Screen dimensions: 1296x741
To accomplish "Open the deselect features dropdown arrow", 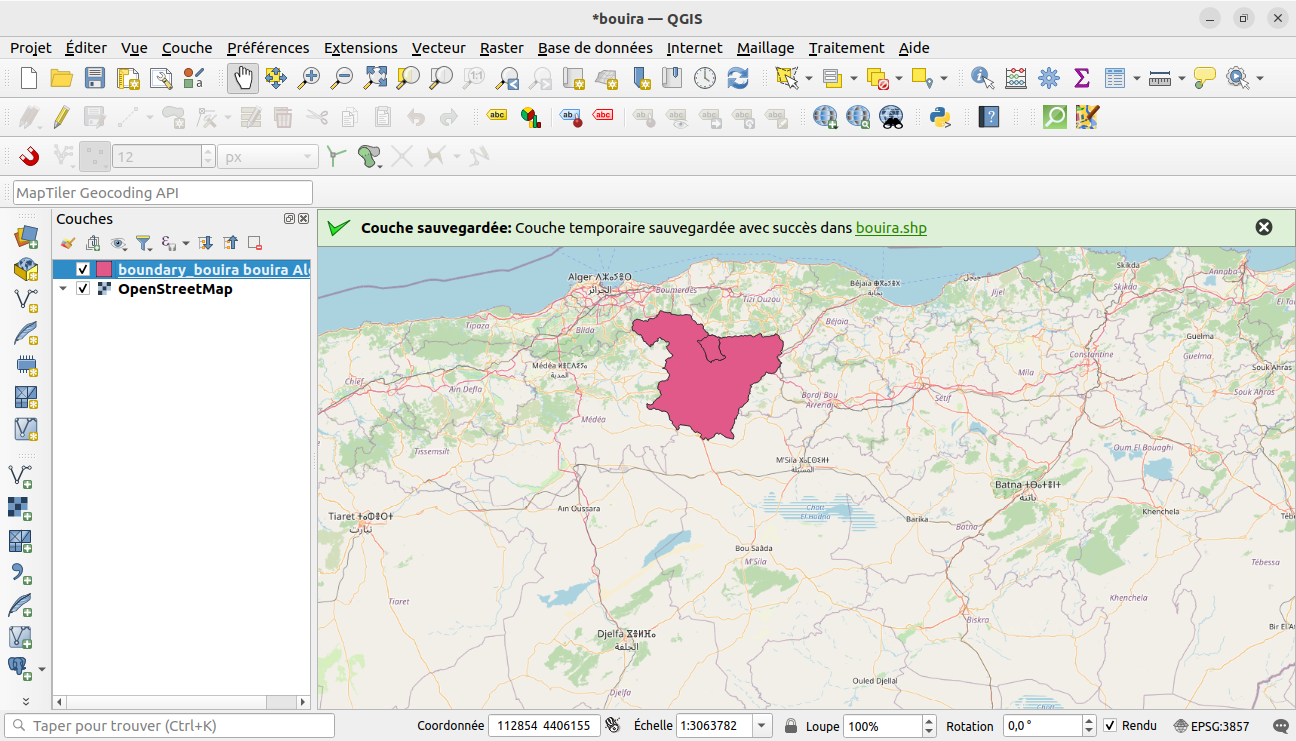I will tap(899, 78).
